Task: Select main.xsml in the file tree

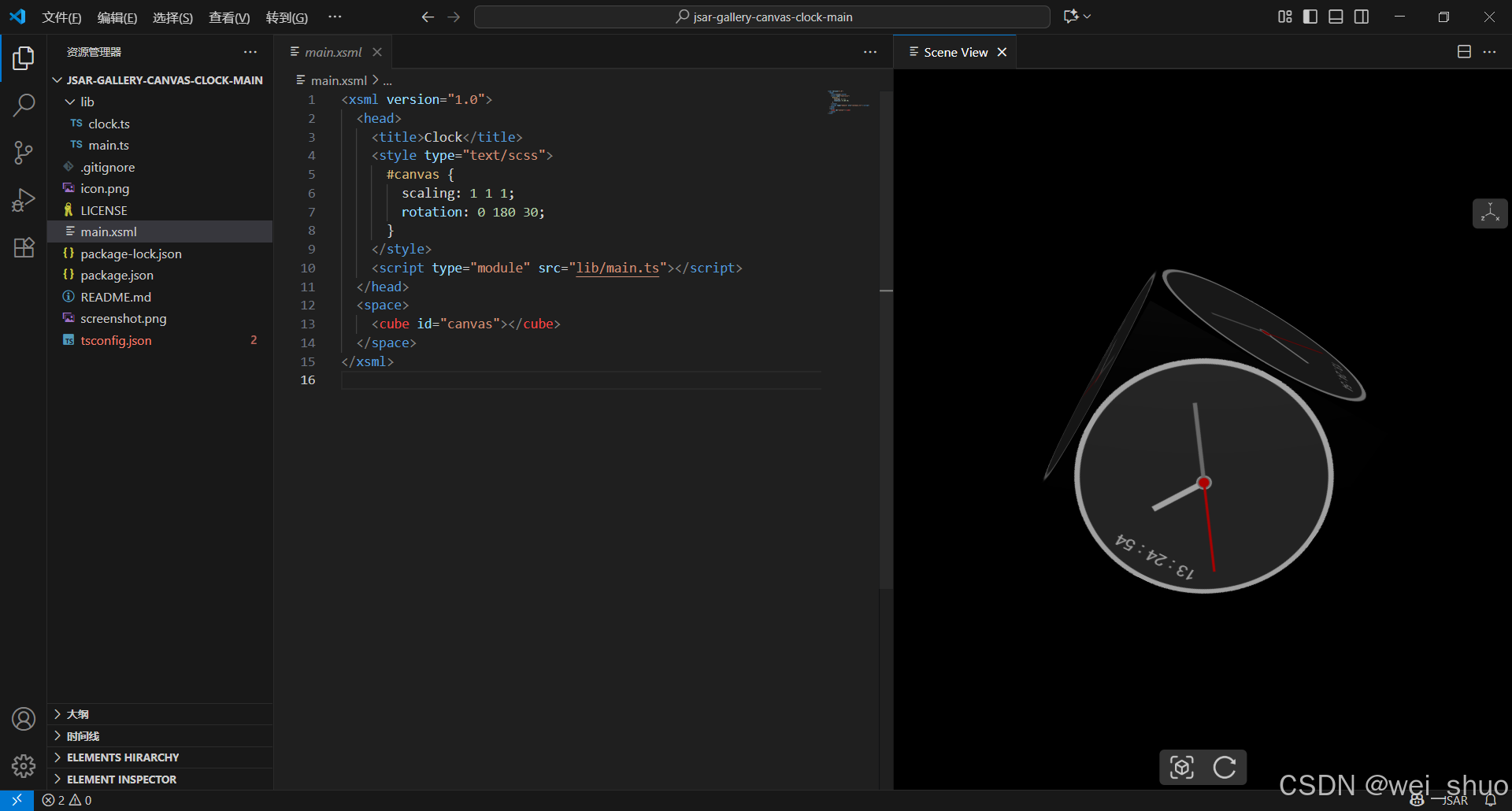Action: click(160, 232)
